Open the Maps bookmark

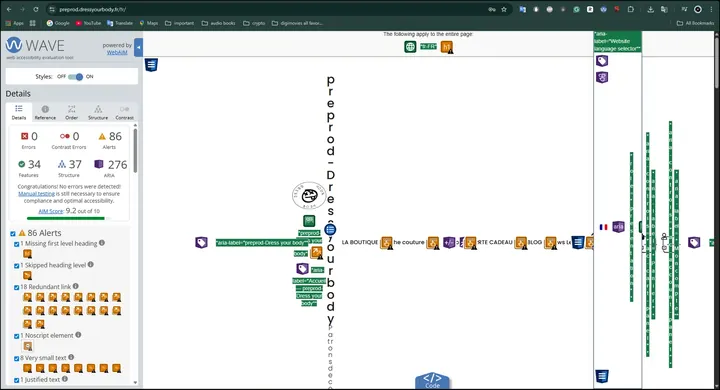149,23
